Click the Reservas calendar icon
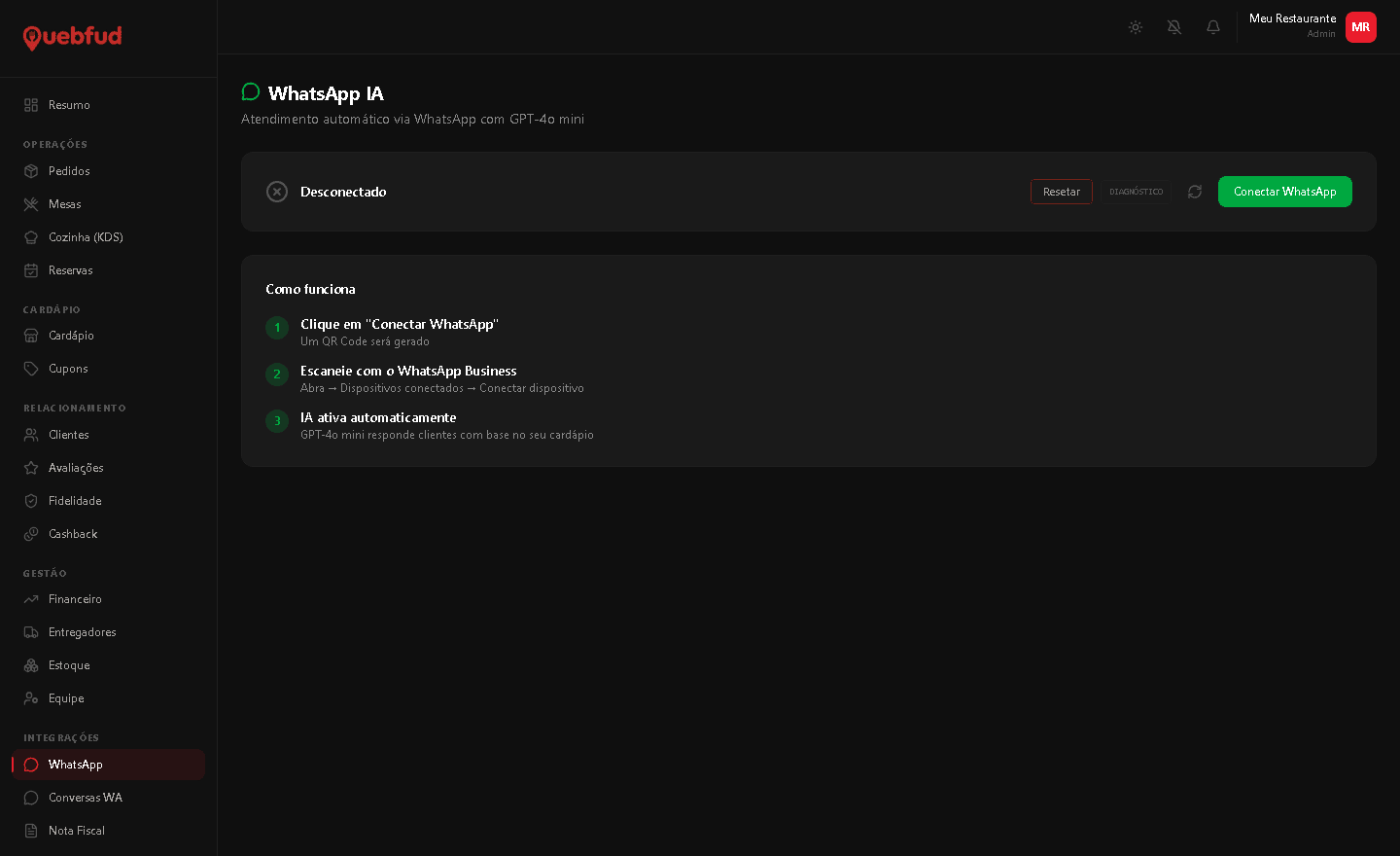Screen dimensions: 1400x856 click(x=31, y=270)
